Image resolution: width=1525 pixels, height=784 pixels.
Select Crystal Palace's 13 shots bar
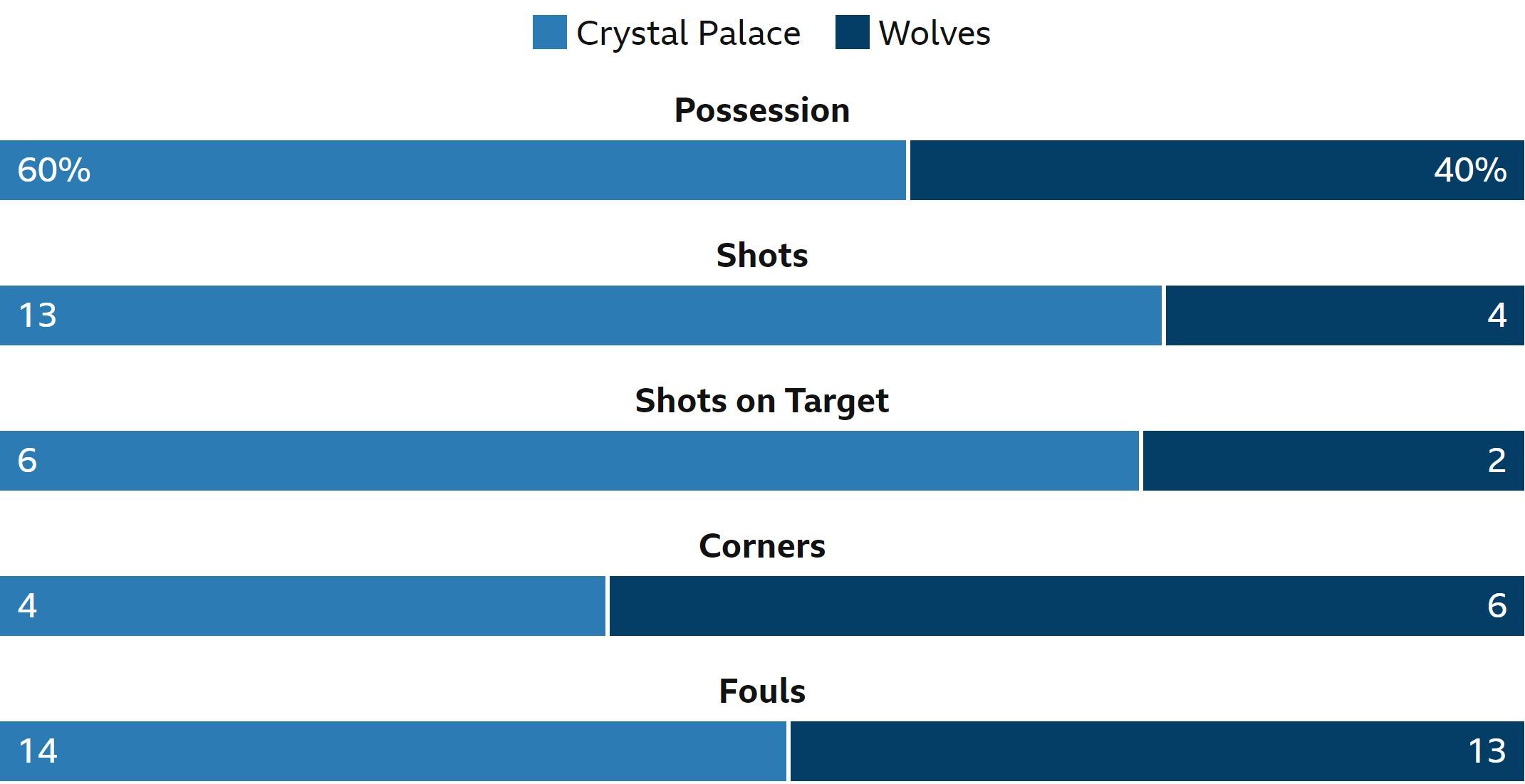pos(581,315)
